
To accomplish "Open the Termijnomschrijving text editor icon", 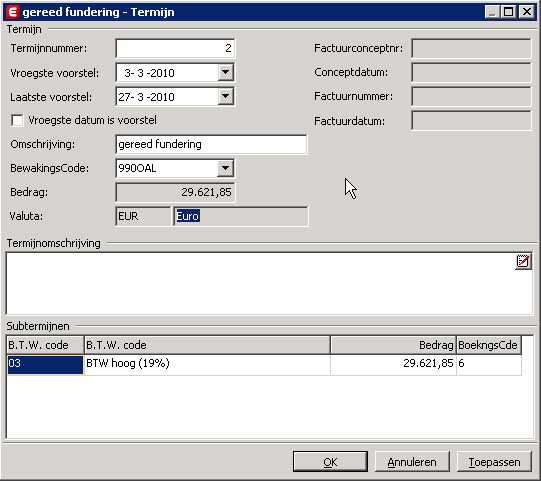I will click(523, 262).
